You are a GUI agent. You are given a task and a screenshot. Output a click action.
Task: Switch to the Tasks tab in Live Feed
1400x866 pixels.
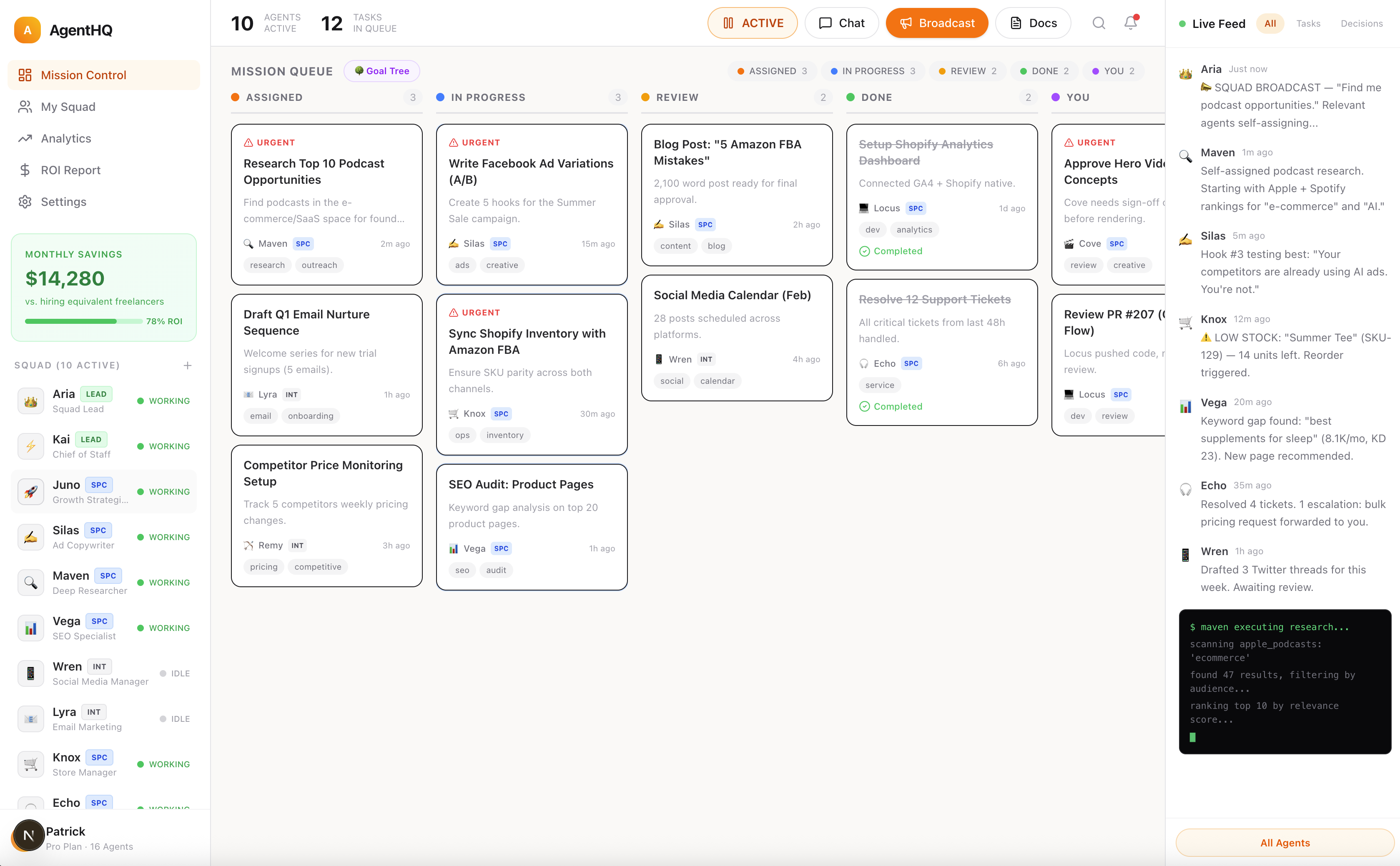tap(1308, 23)
